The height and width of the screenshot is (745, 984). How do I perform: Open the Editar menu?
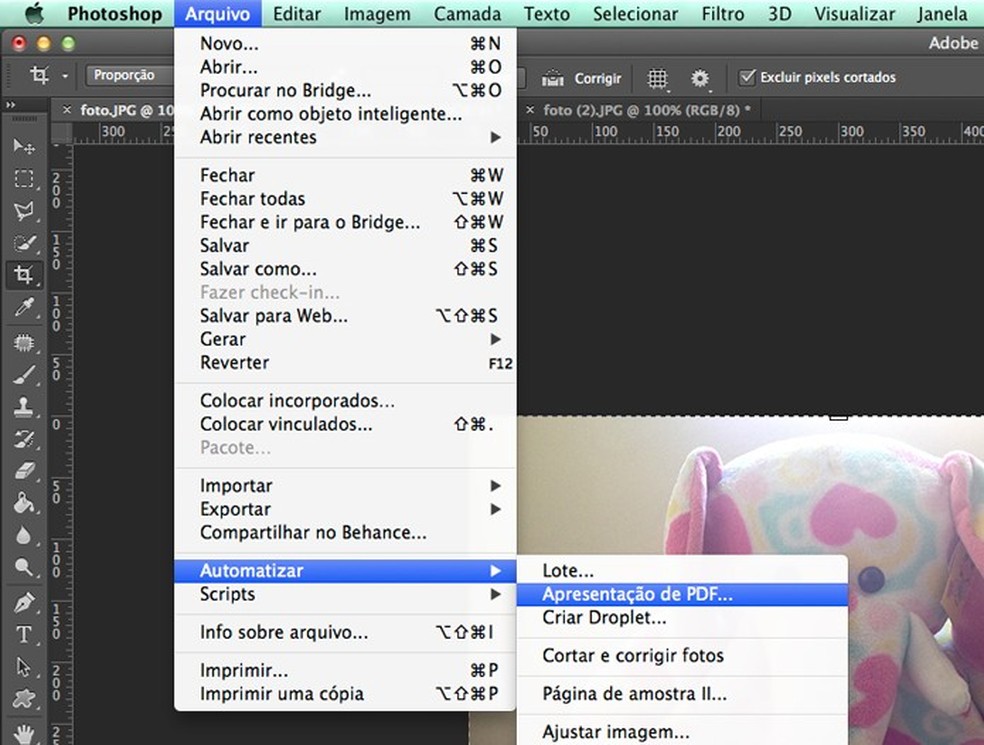pos(297,13)
